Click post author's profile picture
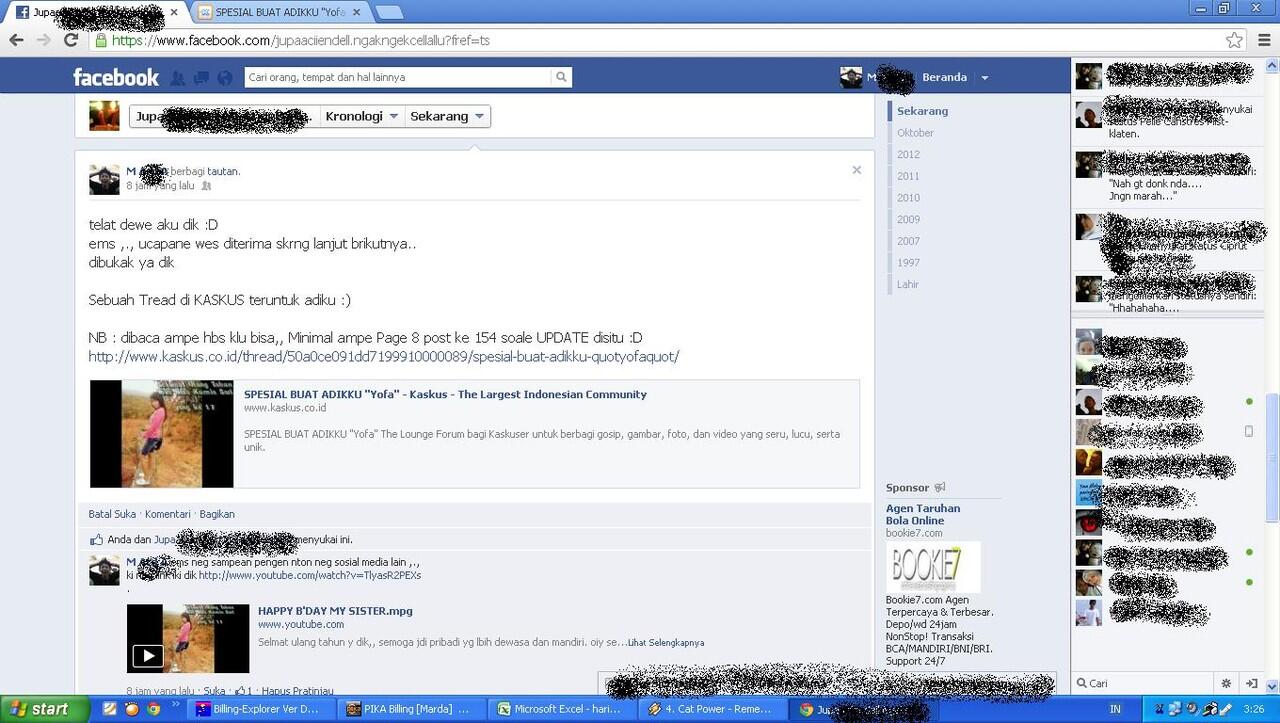The image size is (1280, 723). click(x=104, y=179)
